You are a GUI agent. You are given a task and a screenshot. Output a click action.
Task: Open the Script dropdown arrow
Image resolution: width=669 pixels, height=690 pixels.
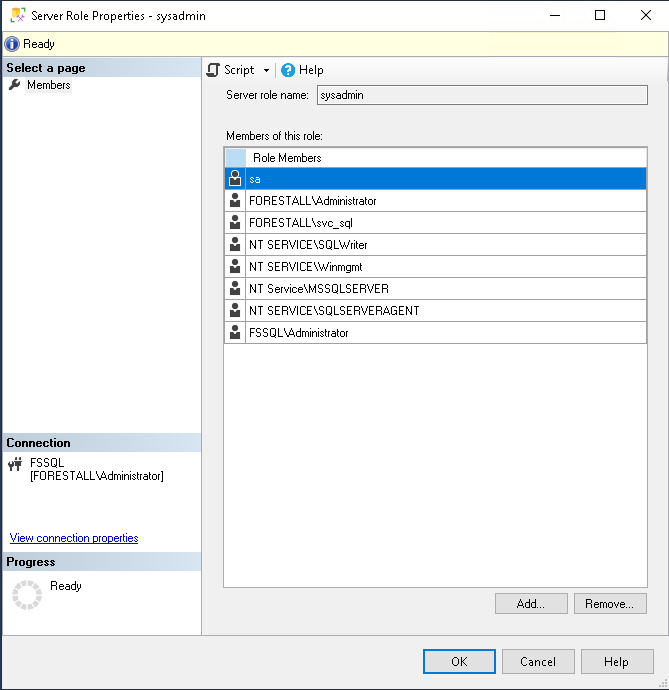coord(266,70)
